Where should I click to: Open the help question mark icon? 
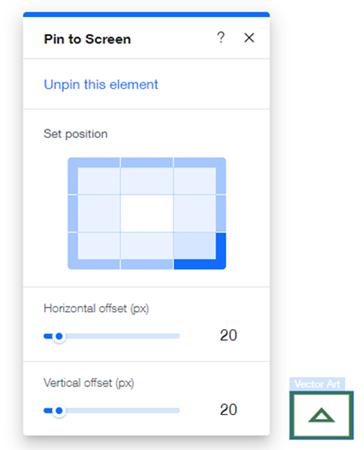[x=221, y=38]
